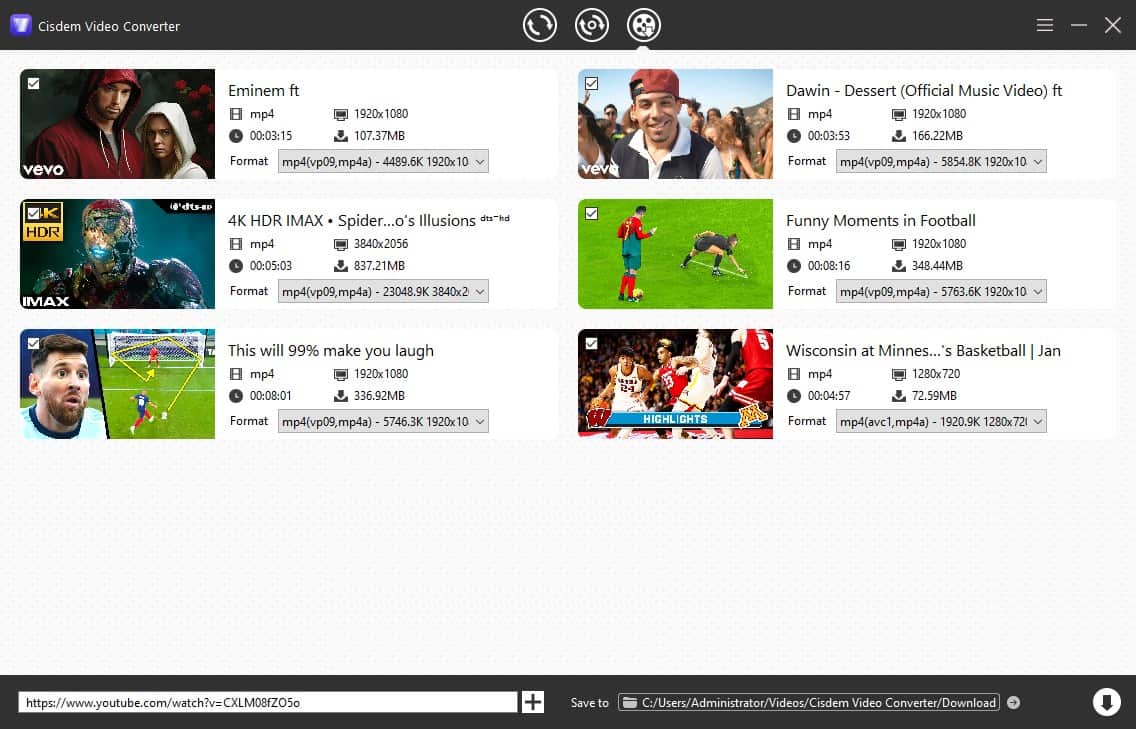Viewport: 1136px width, 729px height.
Task: Toggle the 4K HDR IMAX Spider video checkbox
Action: point(34,213)
